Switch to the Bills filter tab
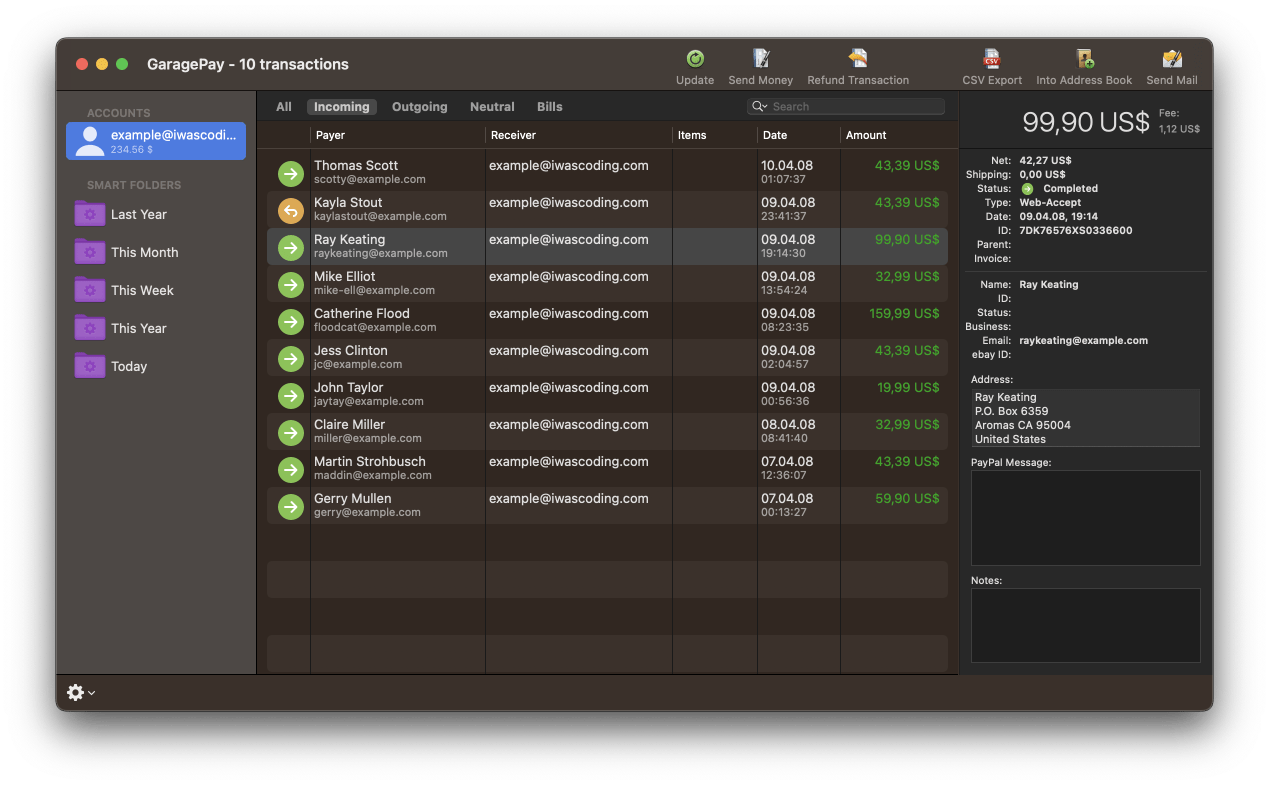This screenshot has height=785, width=1269. pos(550,106)
